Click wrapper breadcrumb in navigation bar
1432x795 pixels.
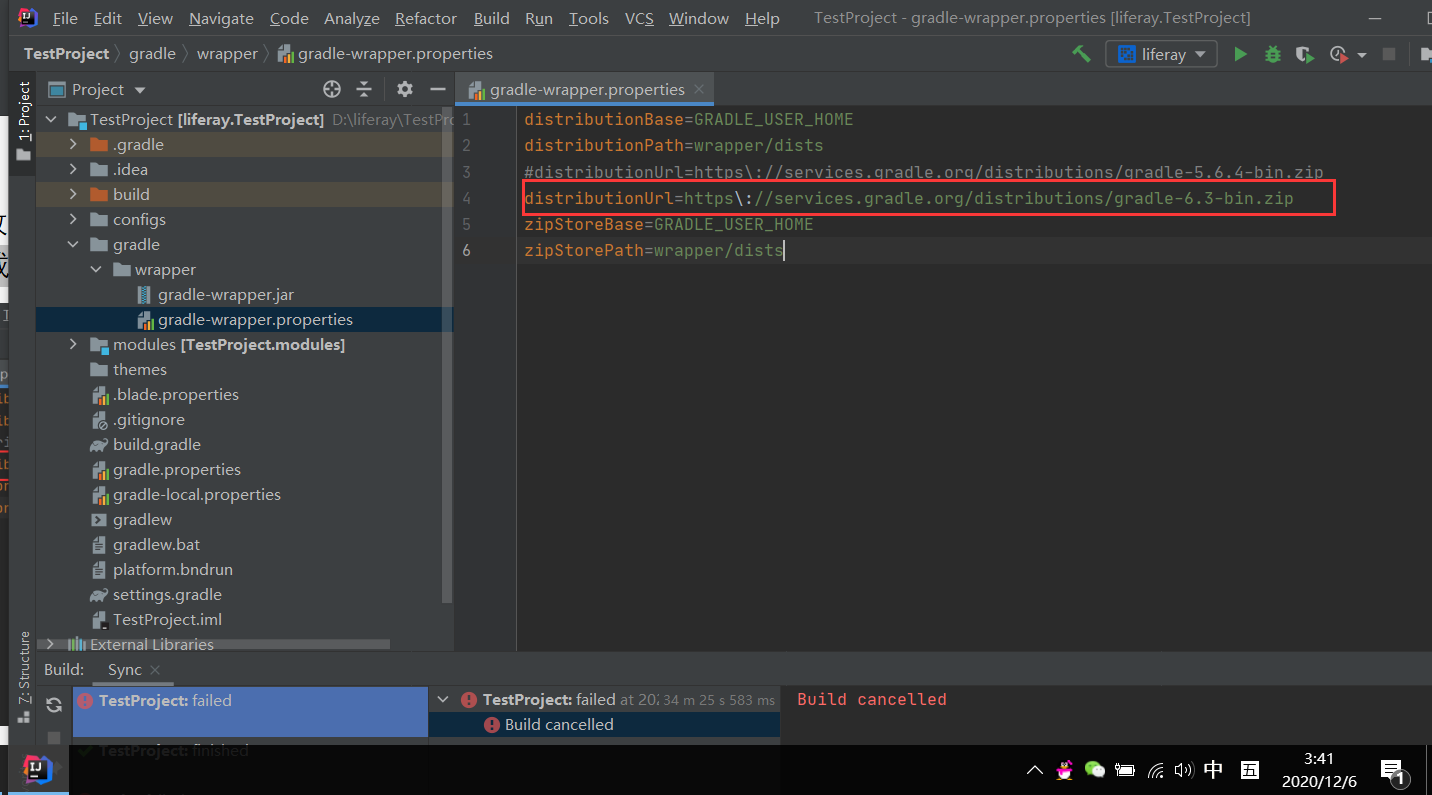(227, 54)
